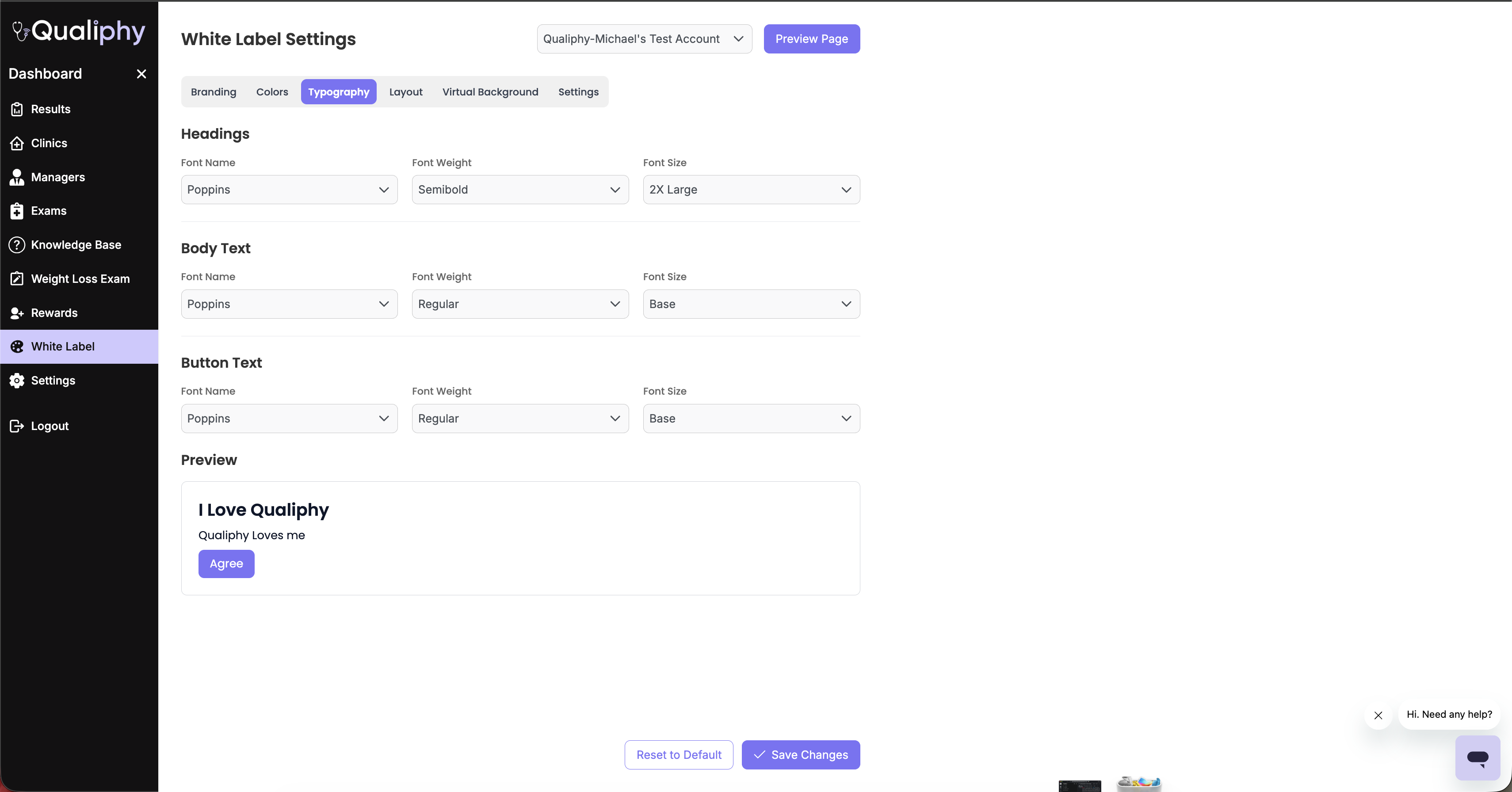
Task: Click the Preview Page button
Action: tap(812, 39)
